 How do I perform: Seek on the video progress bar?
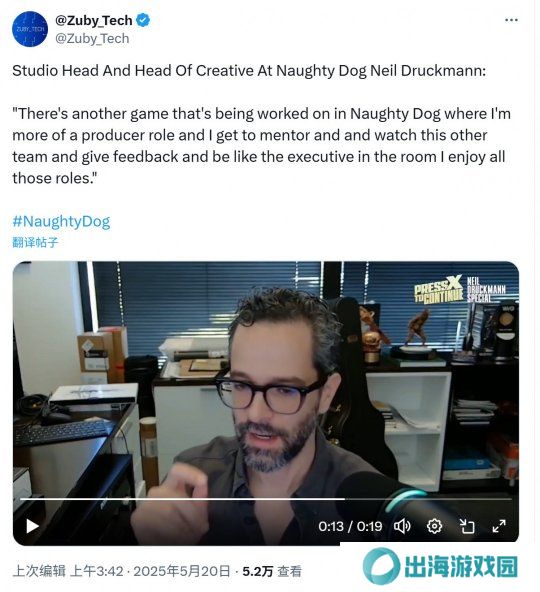point(265,499)
